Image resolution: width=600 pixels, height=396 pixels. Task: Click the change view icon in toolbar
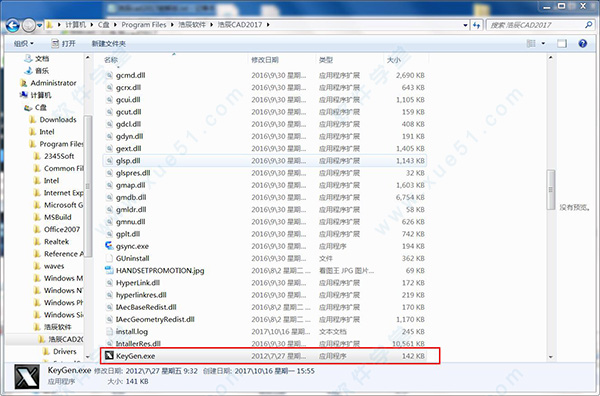(531, 43)
